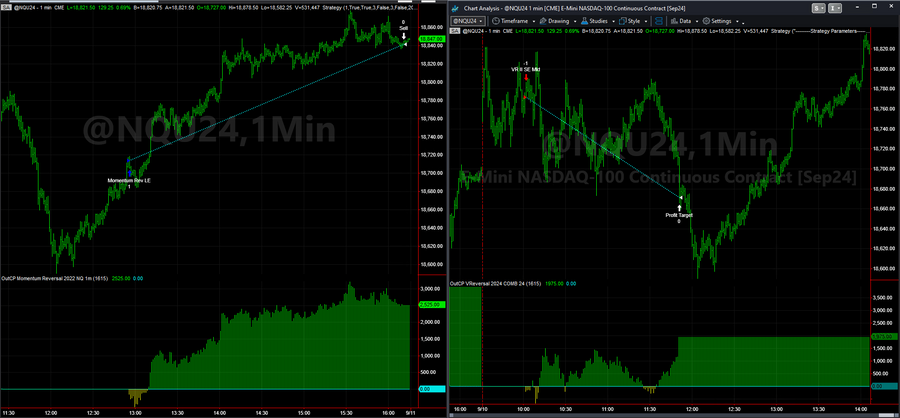The height and width of the screenshot is (418, 900).
Task: Maximize the Chart Analysis window
Action: click(x=874, y=6)
